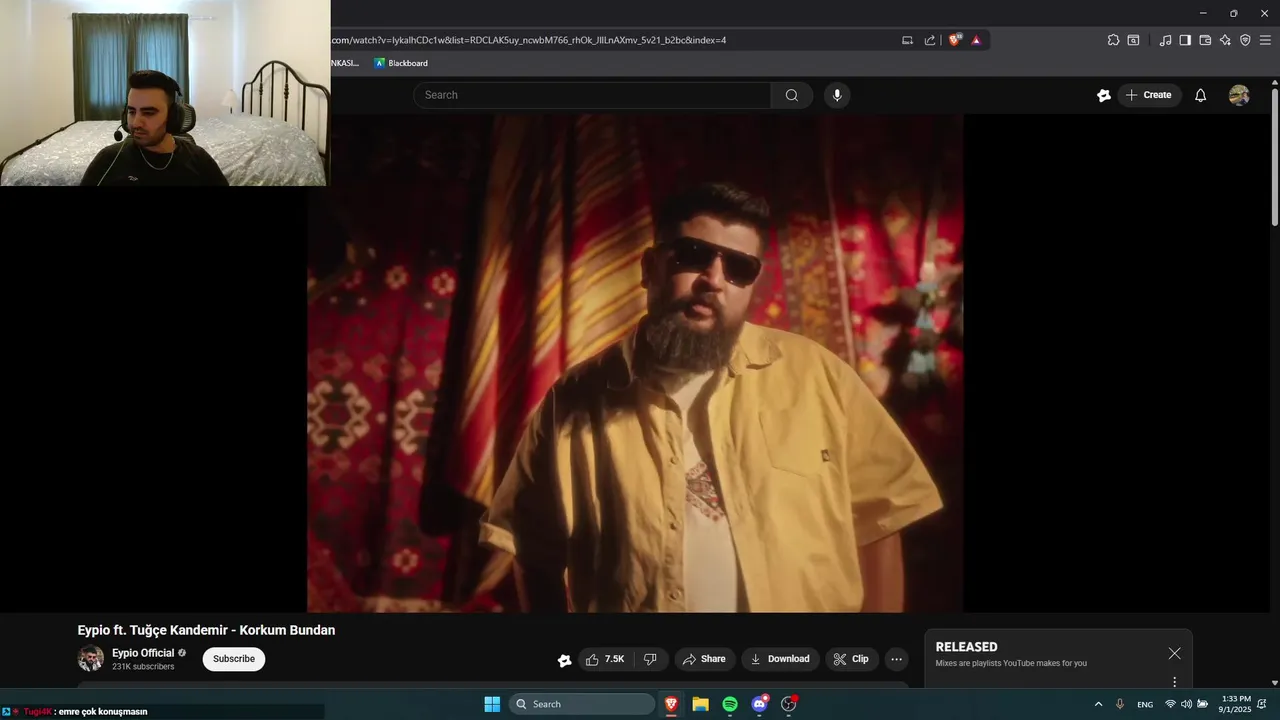The image size is (1280, 720).
Task: Open Spotify from the taskbar
Action: [730, 704]
